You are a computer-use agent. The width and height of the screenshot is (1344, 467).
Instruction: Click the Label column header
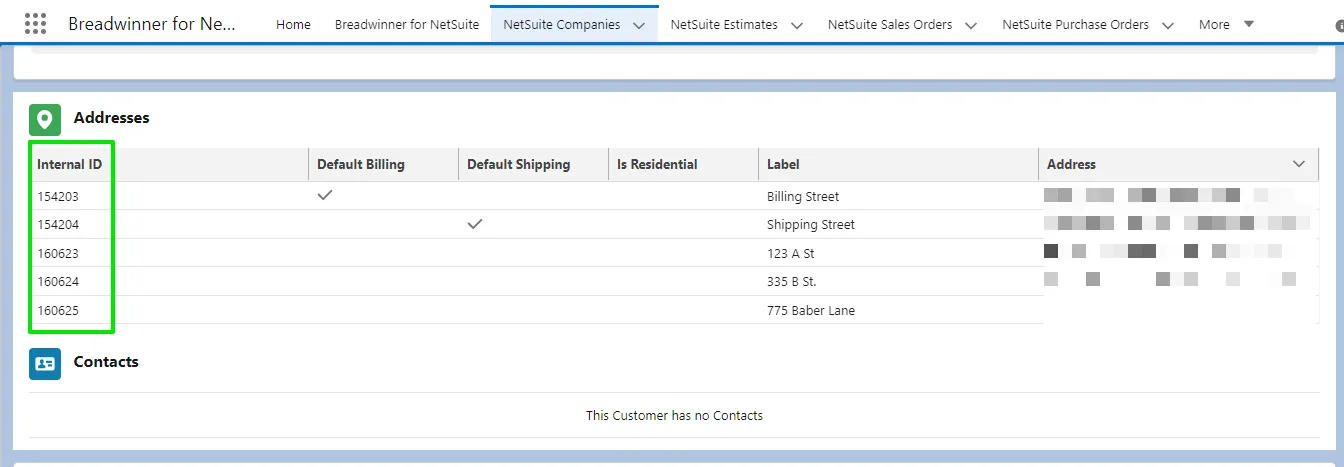pos(783,164)
